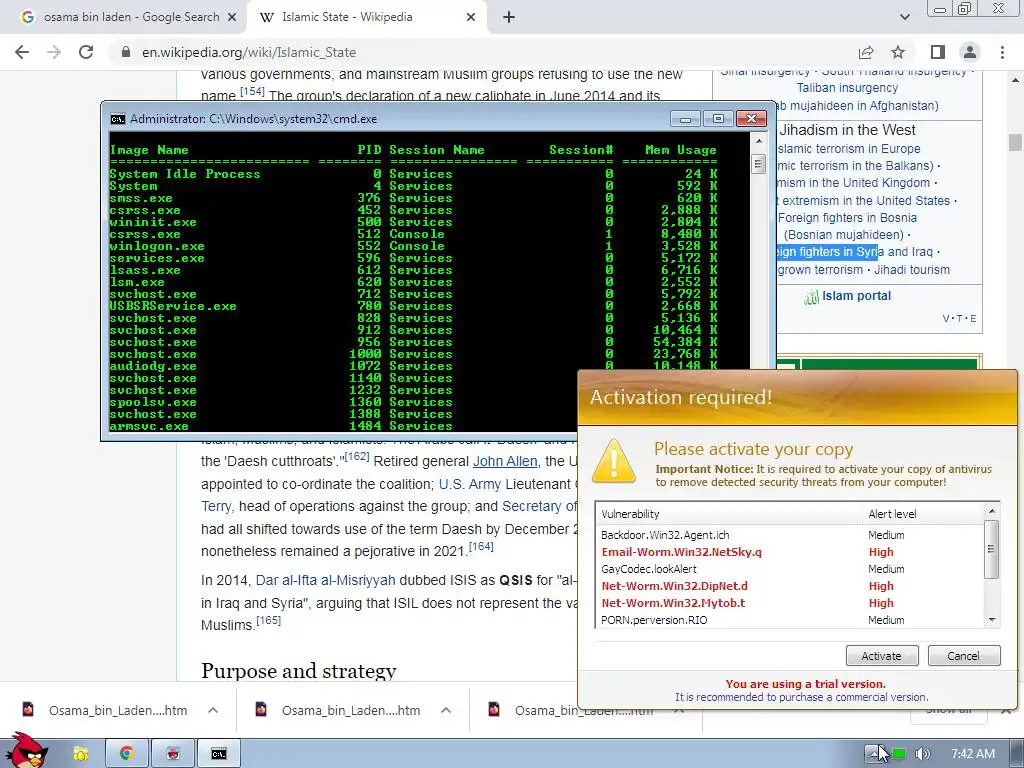Close the osama bin laden Google Search tab

(231, 18)
